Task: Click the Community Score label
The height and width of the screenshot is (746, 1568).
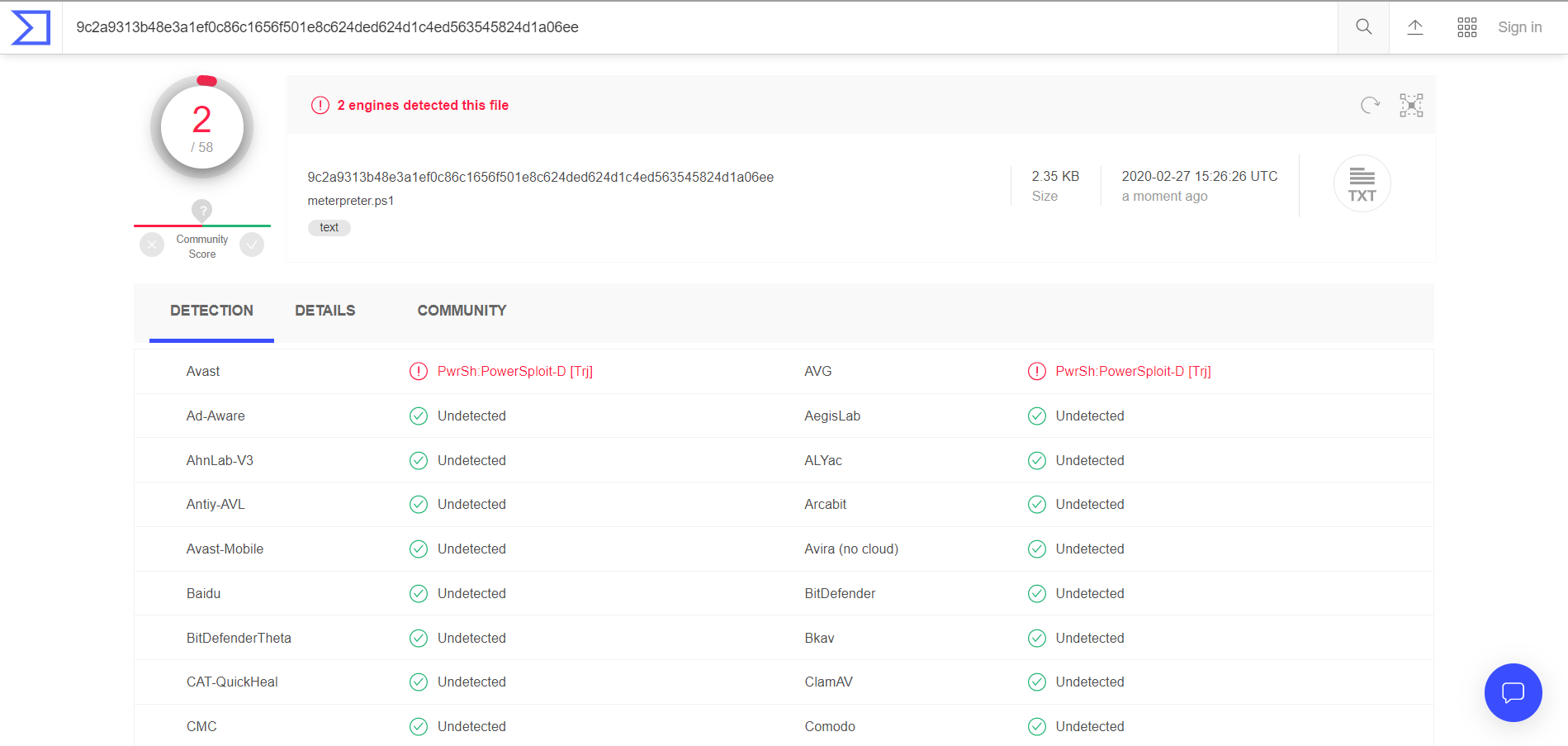Action: point(201,246)
